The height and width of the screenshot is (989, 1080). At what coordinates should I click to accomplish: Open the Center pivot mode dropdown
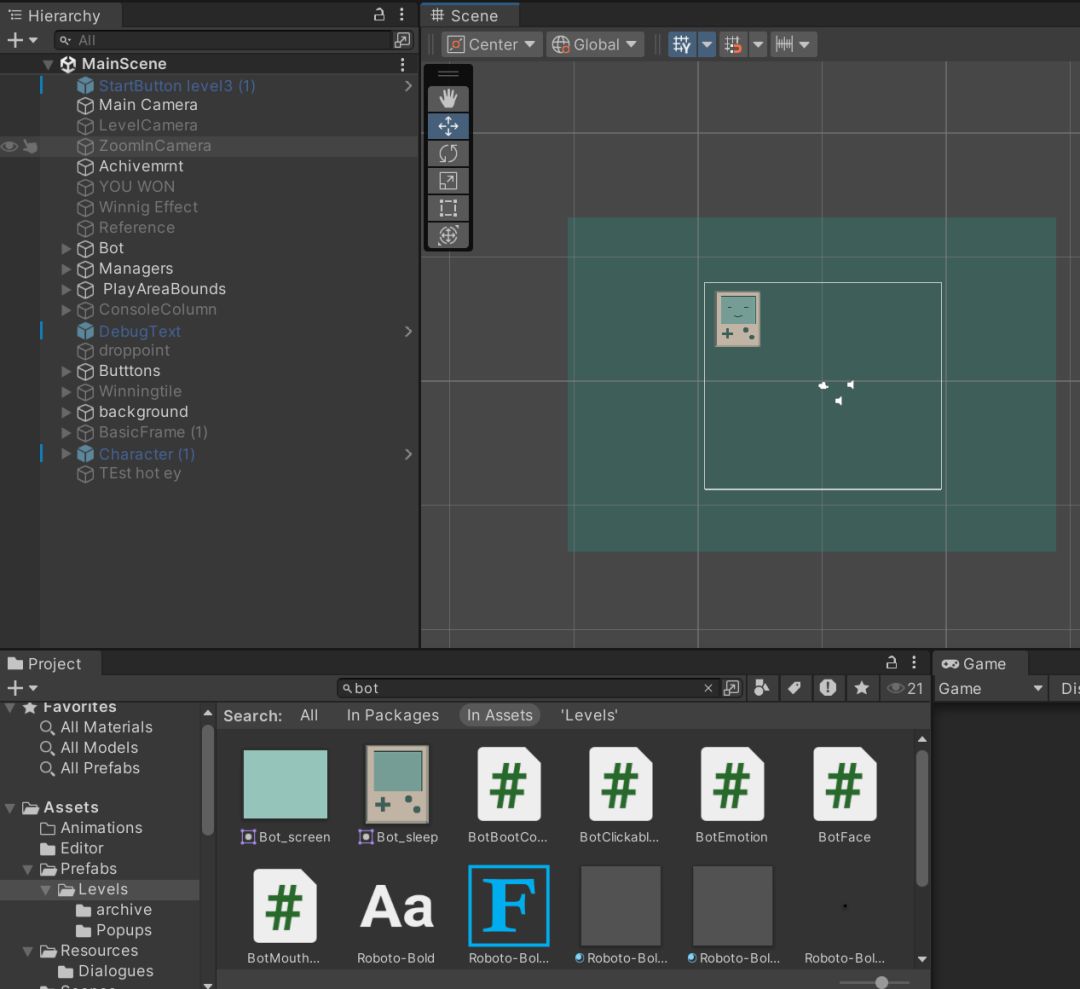492,44
